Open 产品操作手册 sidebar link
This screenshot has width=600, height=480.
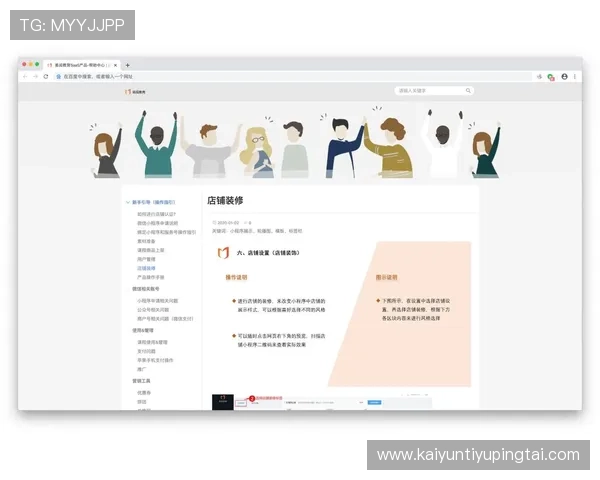[x=151, y=277]
